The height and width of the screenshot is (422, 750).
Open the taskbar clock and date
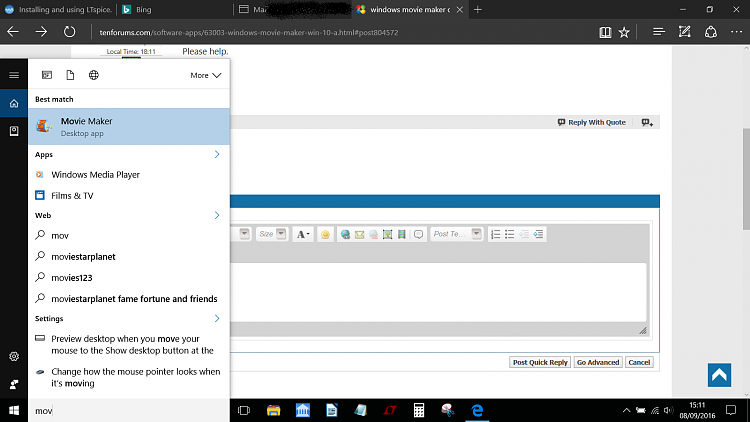(697, 411)
